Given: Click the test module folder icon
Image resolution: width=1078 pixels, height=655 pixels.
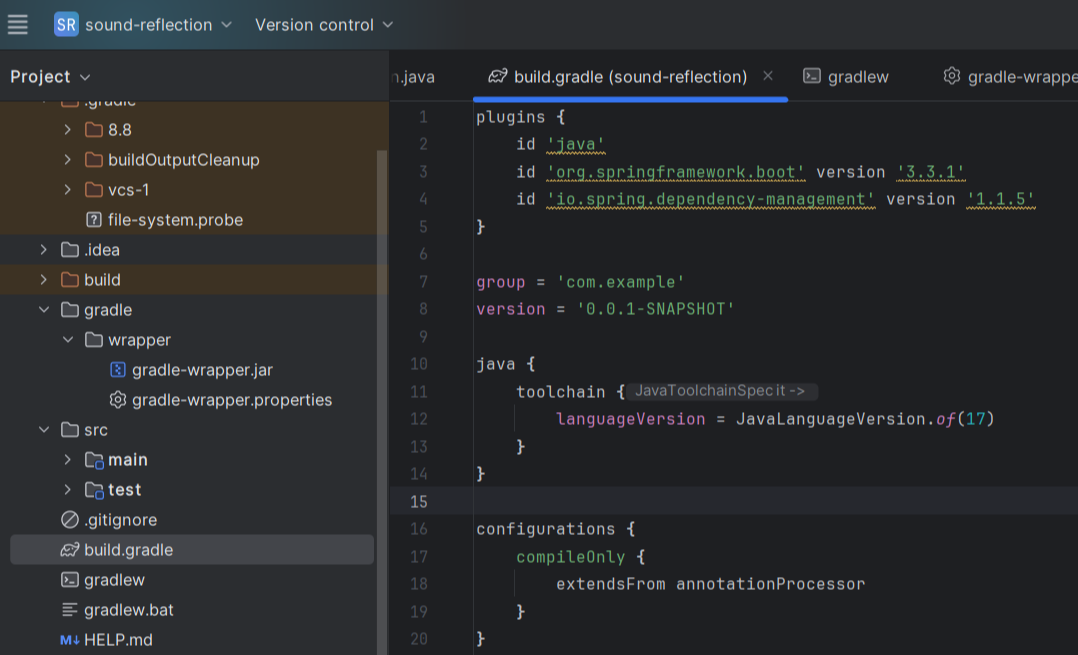Looking at the screenshot, I should pos(94,490).
